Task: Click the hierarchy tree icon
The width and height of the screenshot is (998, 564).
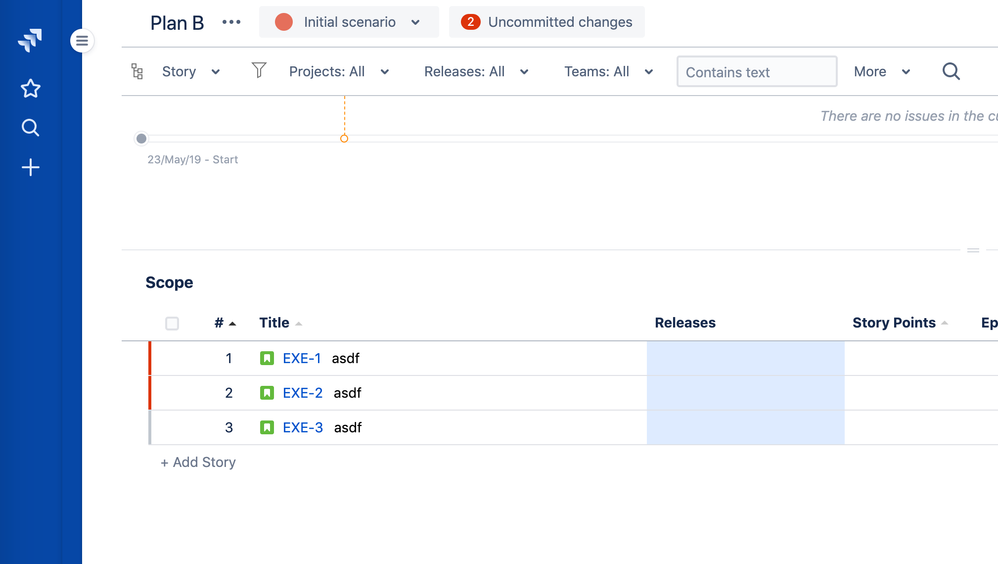Action: (x=137, y=71)
